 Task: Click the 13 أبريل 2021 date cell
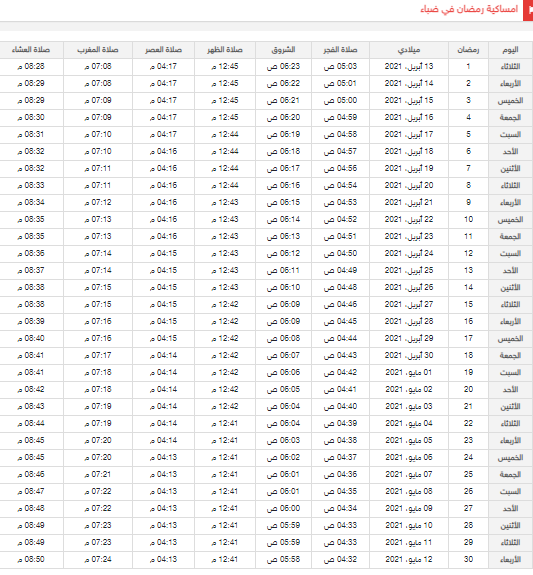[409, 67]
